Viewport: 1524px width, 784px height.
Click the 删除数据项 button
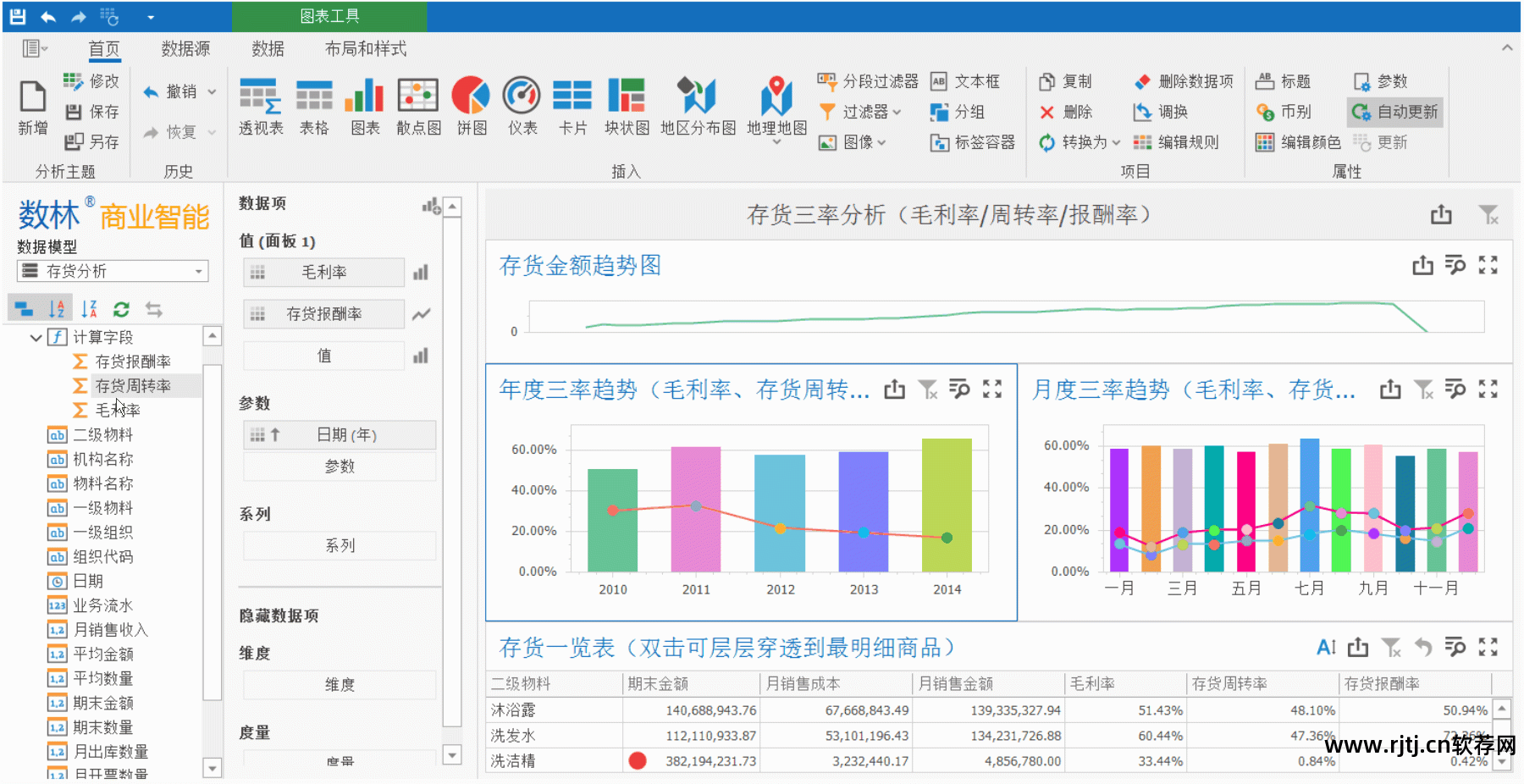click(x=1184, y=81)
